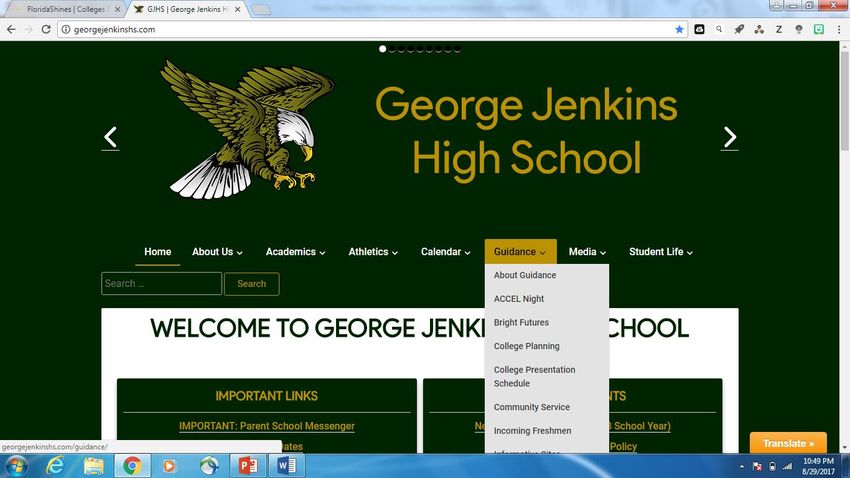Screen dimensions: 850x478
Task: Open Word from the taskbar
Action: 286,466
